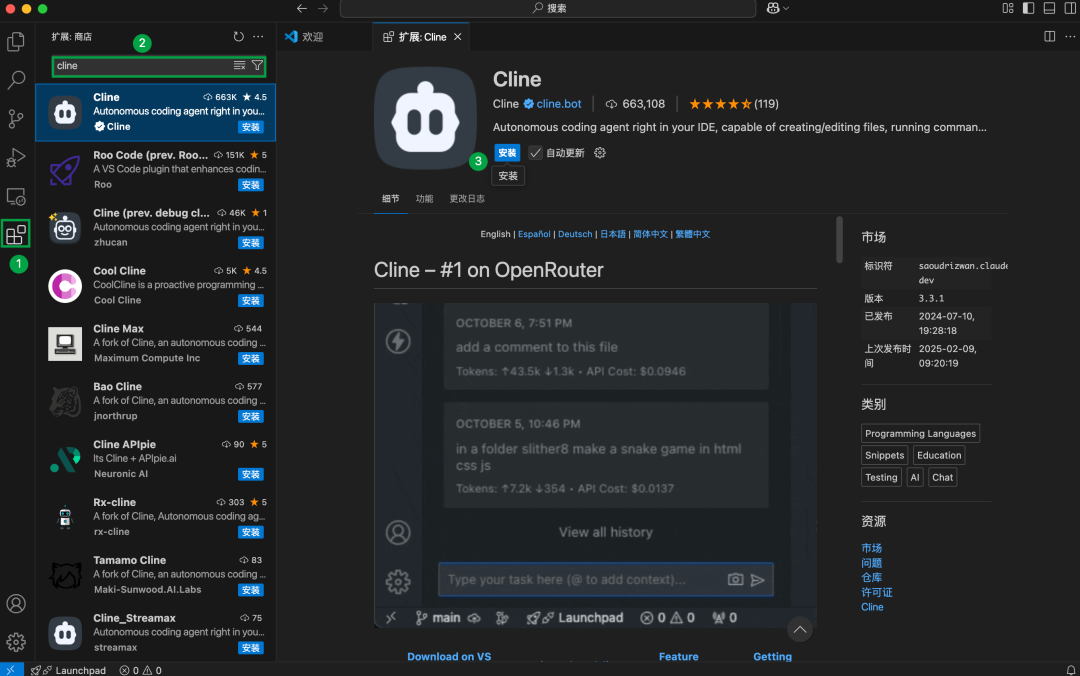Select the Bao Cline extension item
Viewport: 1080px width, 676px height.
[156, 401]
